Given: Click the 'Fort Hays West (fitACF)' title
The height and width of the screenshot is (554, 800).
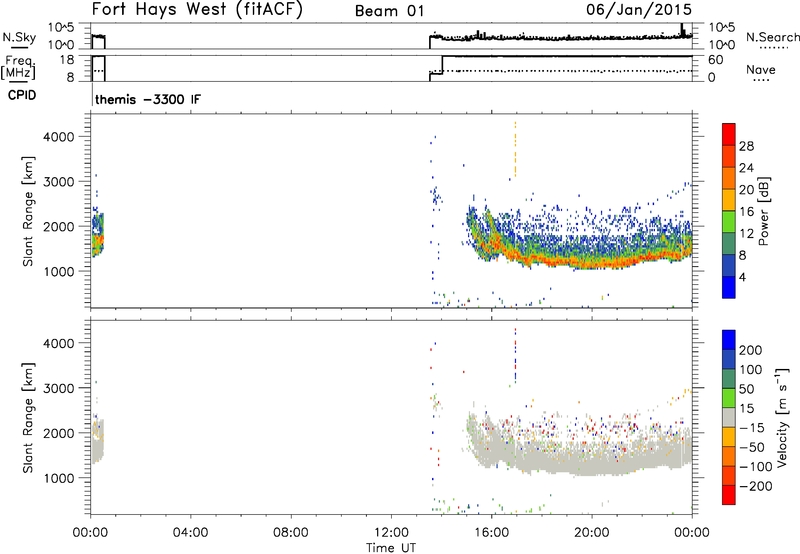Looking at the screenshot, I should tap(197, 9).
